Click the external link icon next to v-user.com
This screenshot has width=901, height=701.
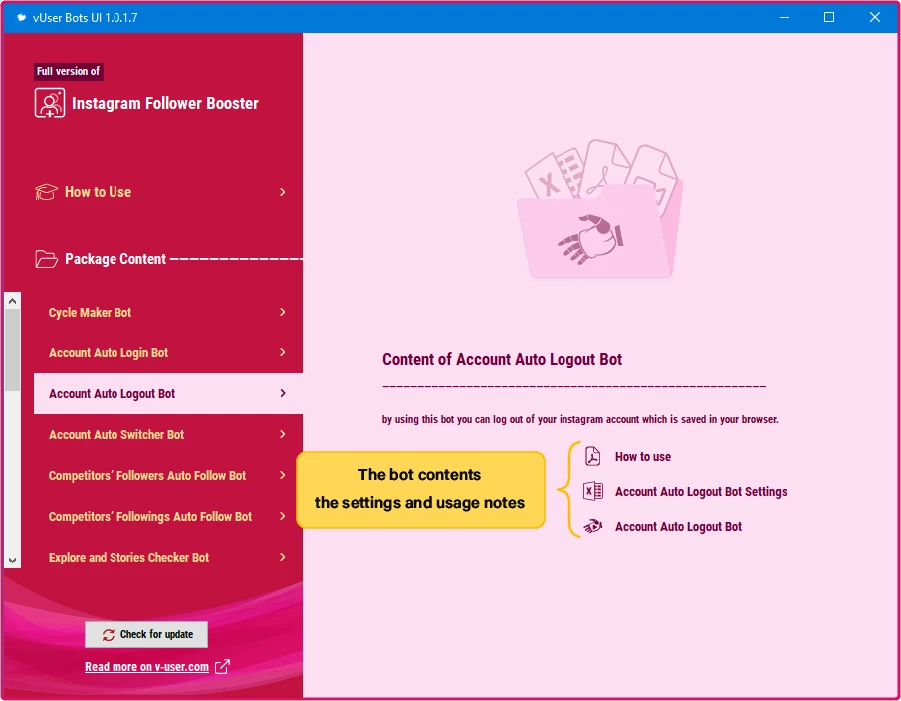222,667
